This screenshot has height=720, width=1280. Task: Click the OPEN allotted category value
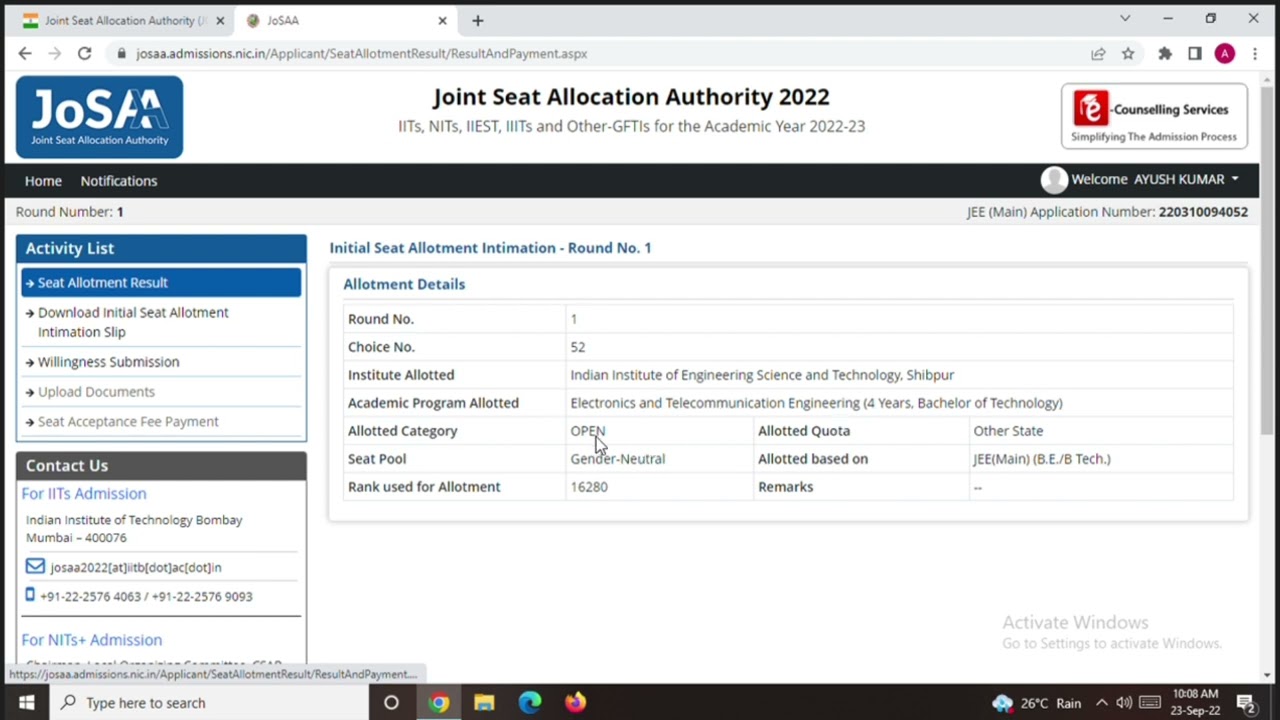(x=588, y=431)
